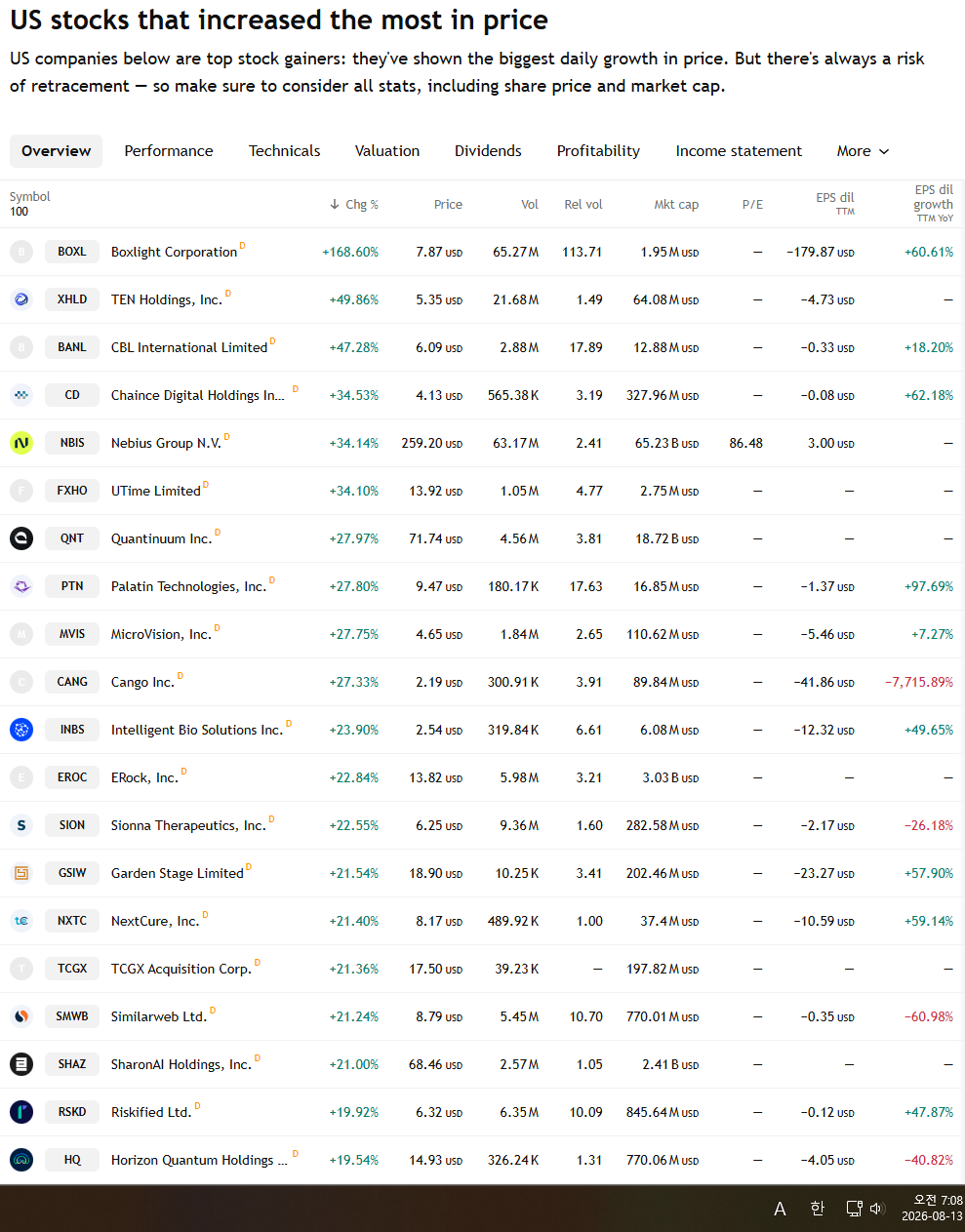Click the Intelligent Bio Solutions logo icon
Image resolution: width=965 pixels, height=1232 pixels.
[x=21, y=730]
